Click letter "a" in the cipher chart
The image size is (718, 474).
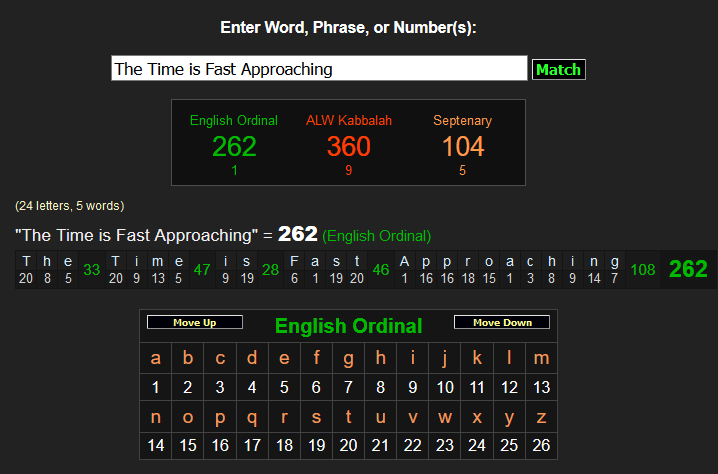tap(155, 358)
